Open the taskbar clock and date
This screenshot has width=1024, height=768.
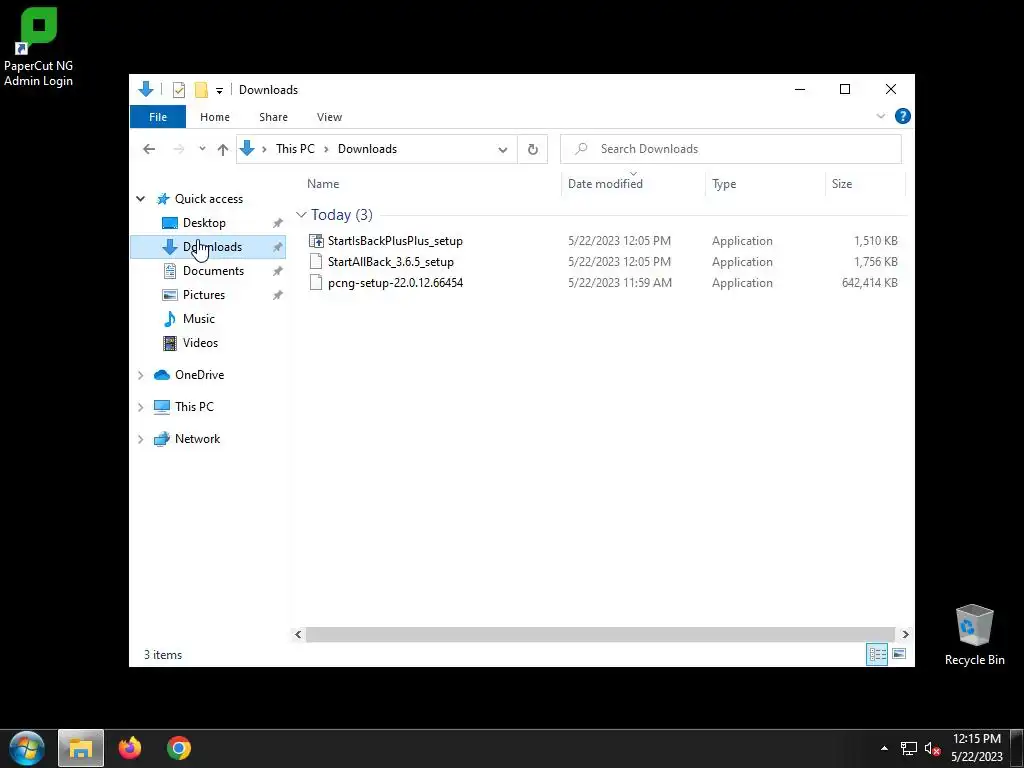(x=976, y=748)
